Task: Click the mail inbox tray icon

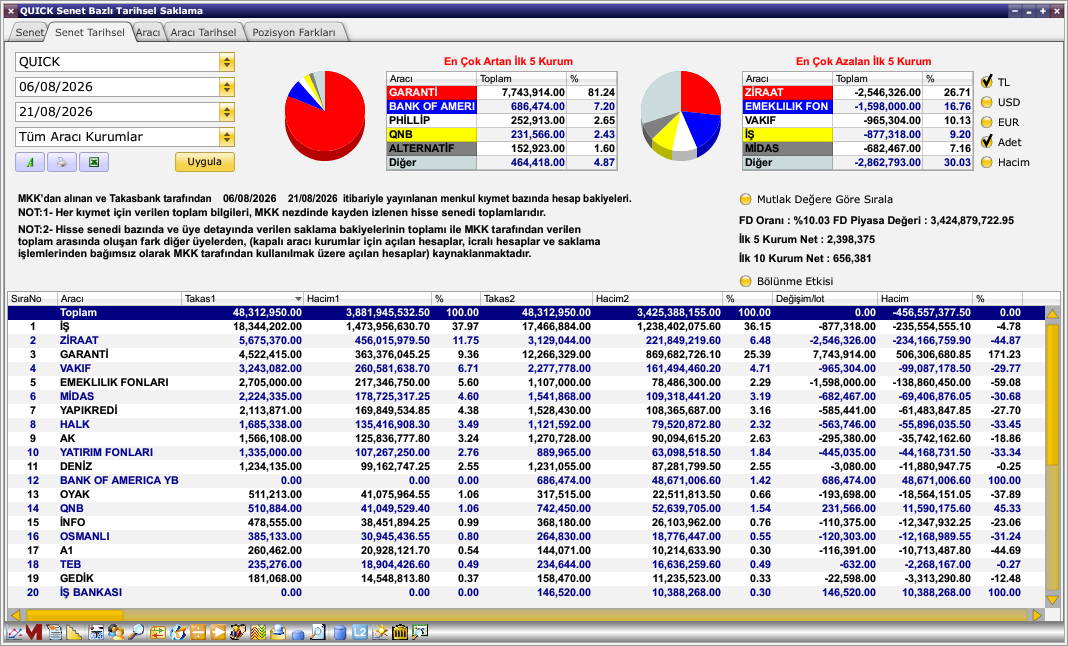Action: tap(278, 632)
